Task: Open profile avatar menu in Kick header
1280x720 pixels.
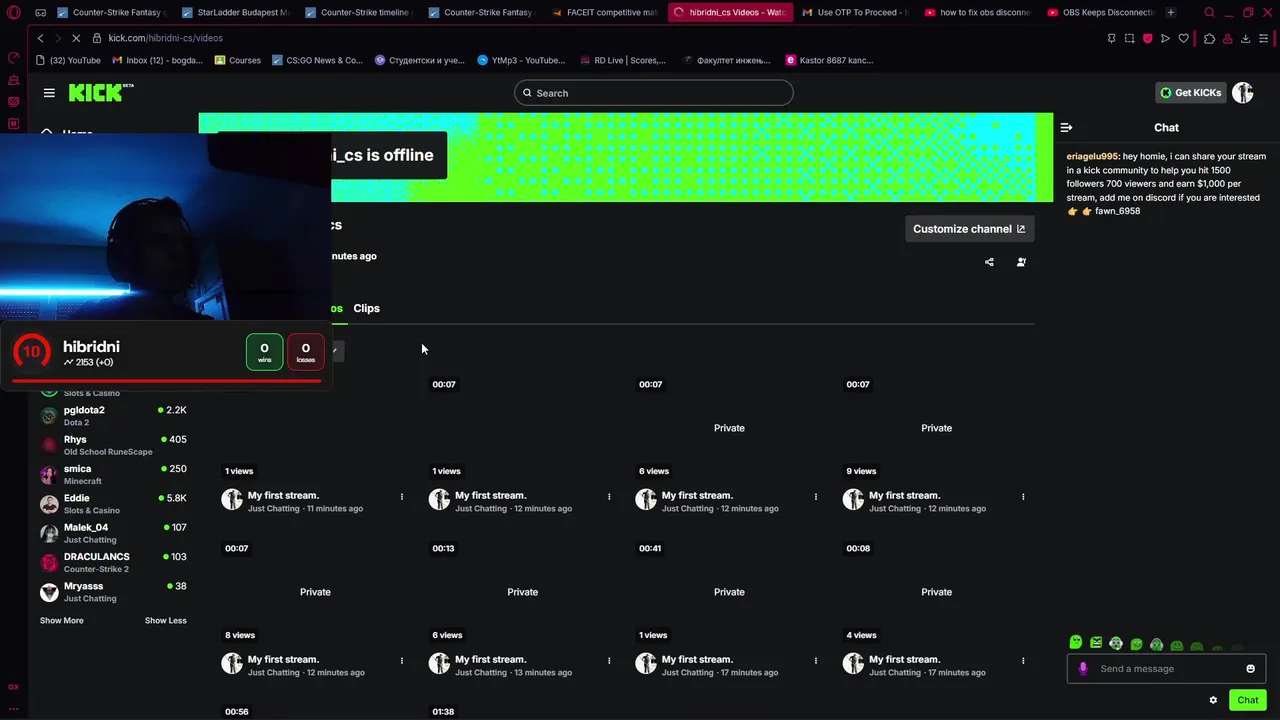Action: pyautogui.click(x=1243, y=93)
